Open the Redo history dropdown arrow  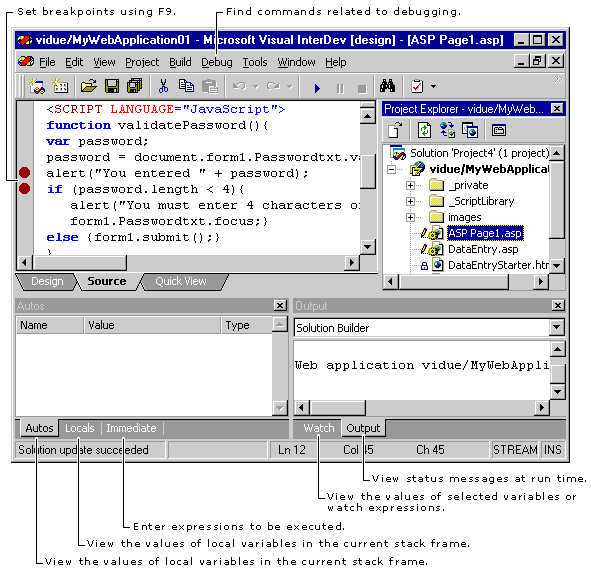(289, 87)
